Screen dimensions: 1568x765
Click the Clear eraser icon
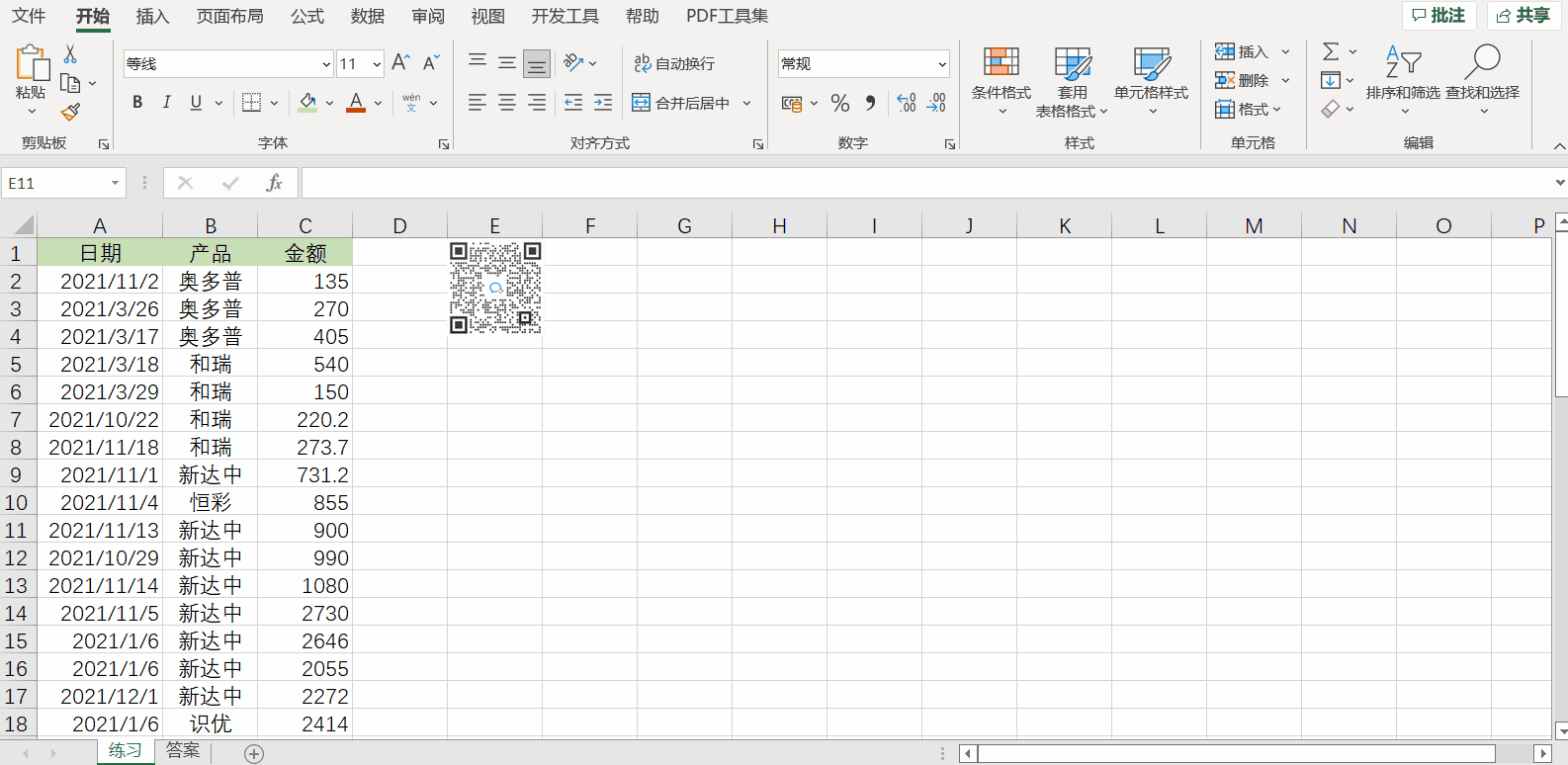1331,109
